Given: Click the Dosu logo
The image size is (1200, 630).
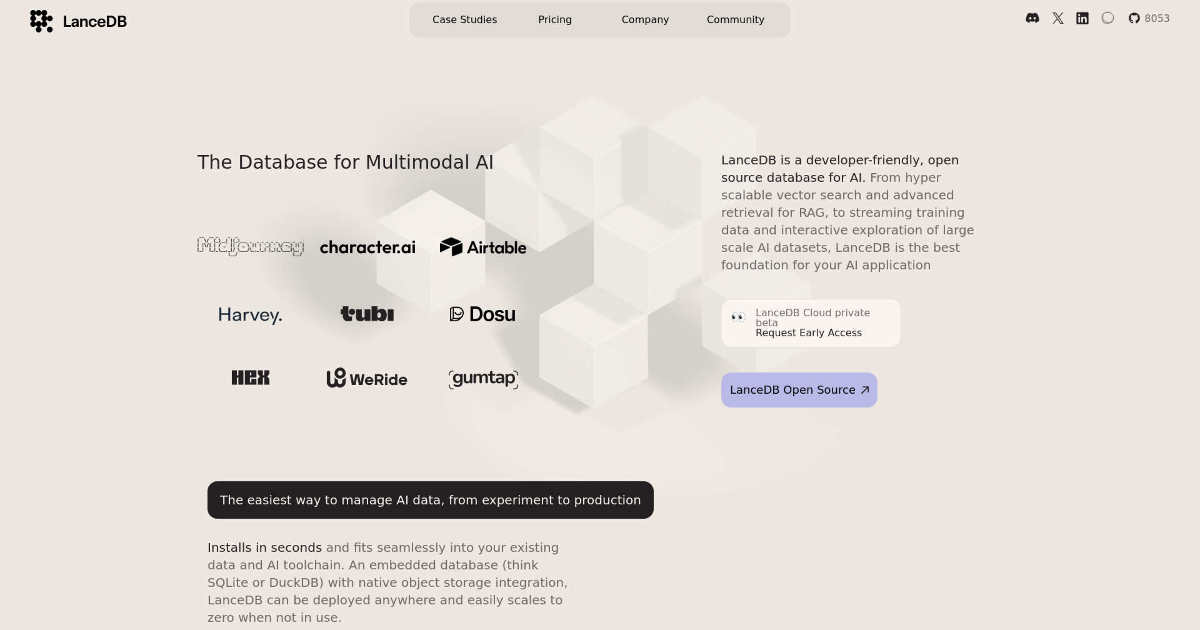Looking at the screenshot, I should point(483,314).
